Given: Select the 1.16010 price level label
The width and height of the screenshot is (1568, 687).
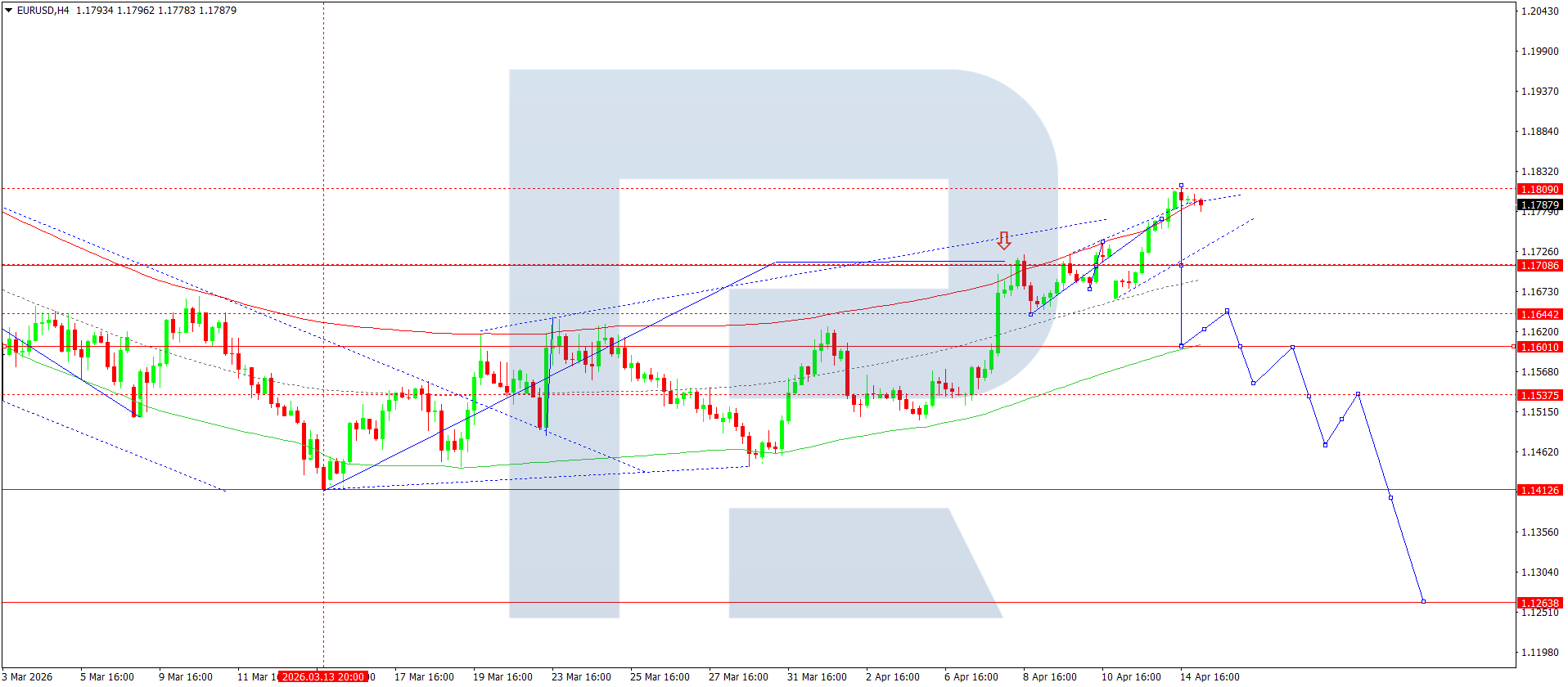Looking at the screenshot, I should coord(1539,347).
